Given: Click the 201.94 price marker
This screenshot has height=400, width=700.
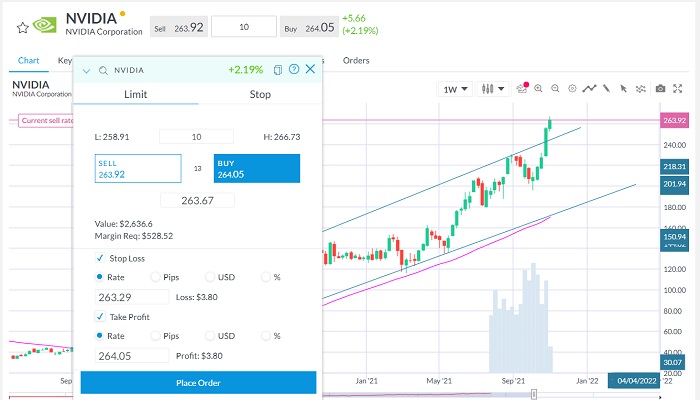Looking at the screenshot, I should [x=674, y=184].
